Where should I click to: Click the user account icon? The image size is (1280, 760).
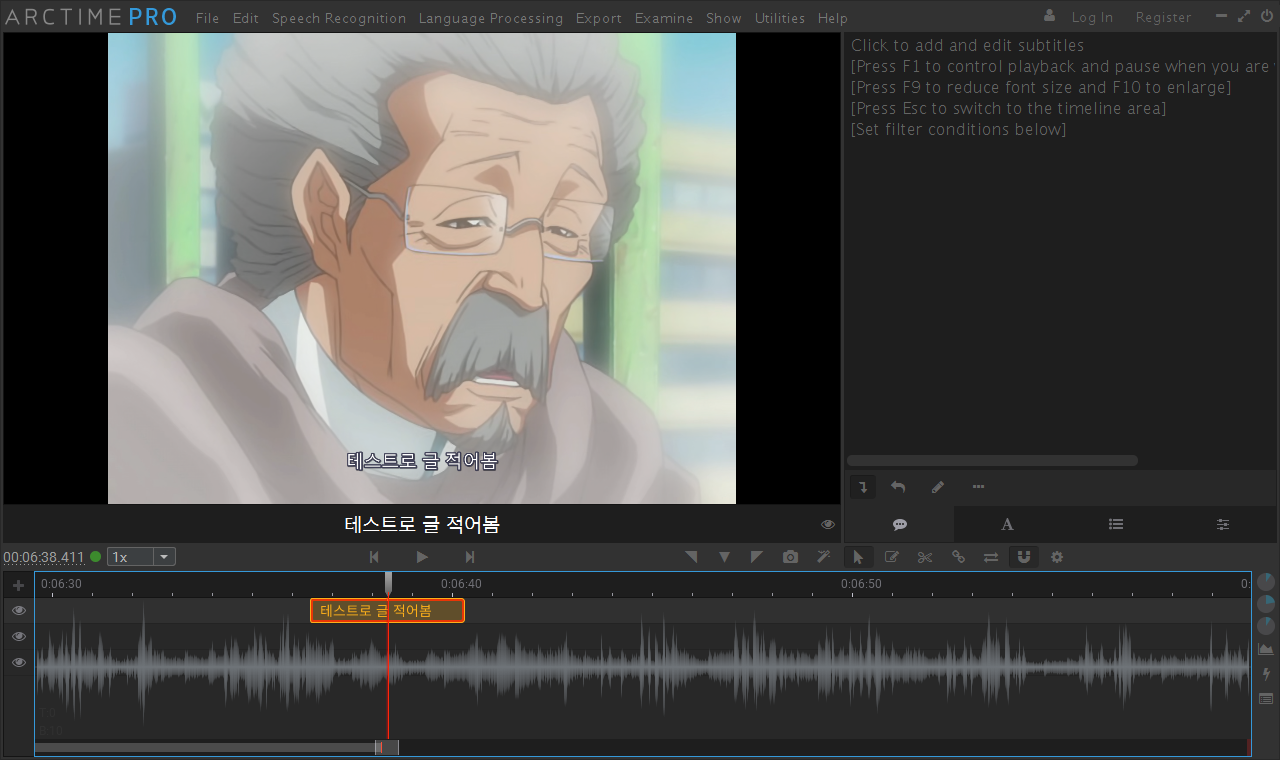[x=1049, y=16]
